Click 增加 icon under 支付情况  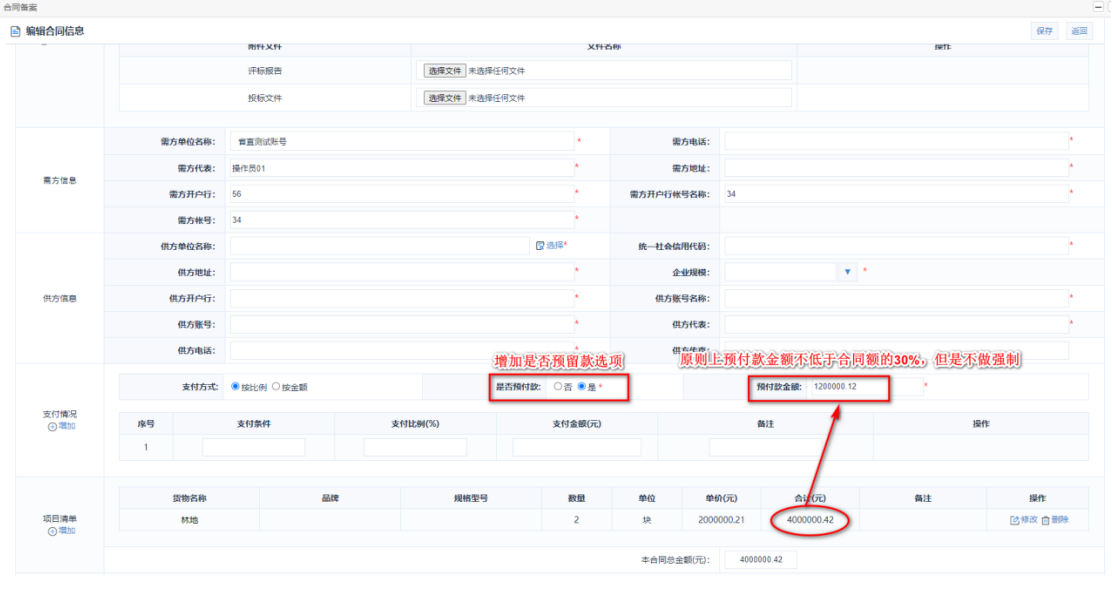point(53,426)
